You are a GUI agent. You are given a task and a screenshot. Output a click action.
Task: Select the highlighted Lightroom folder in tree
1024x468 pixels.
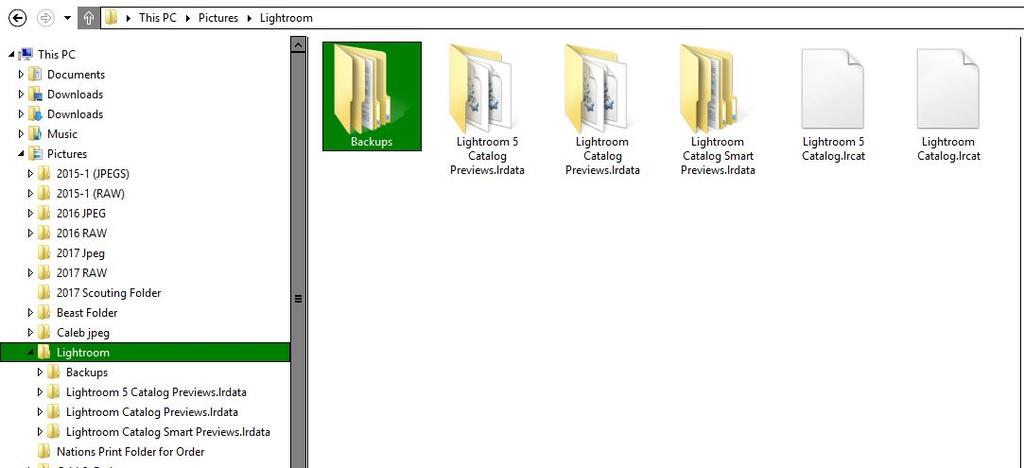[x=144, y=352]
